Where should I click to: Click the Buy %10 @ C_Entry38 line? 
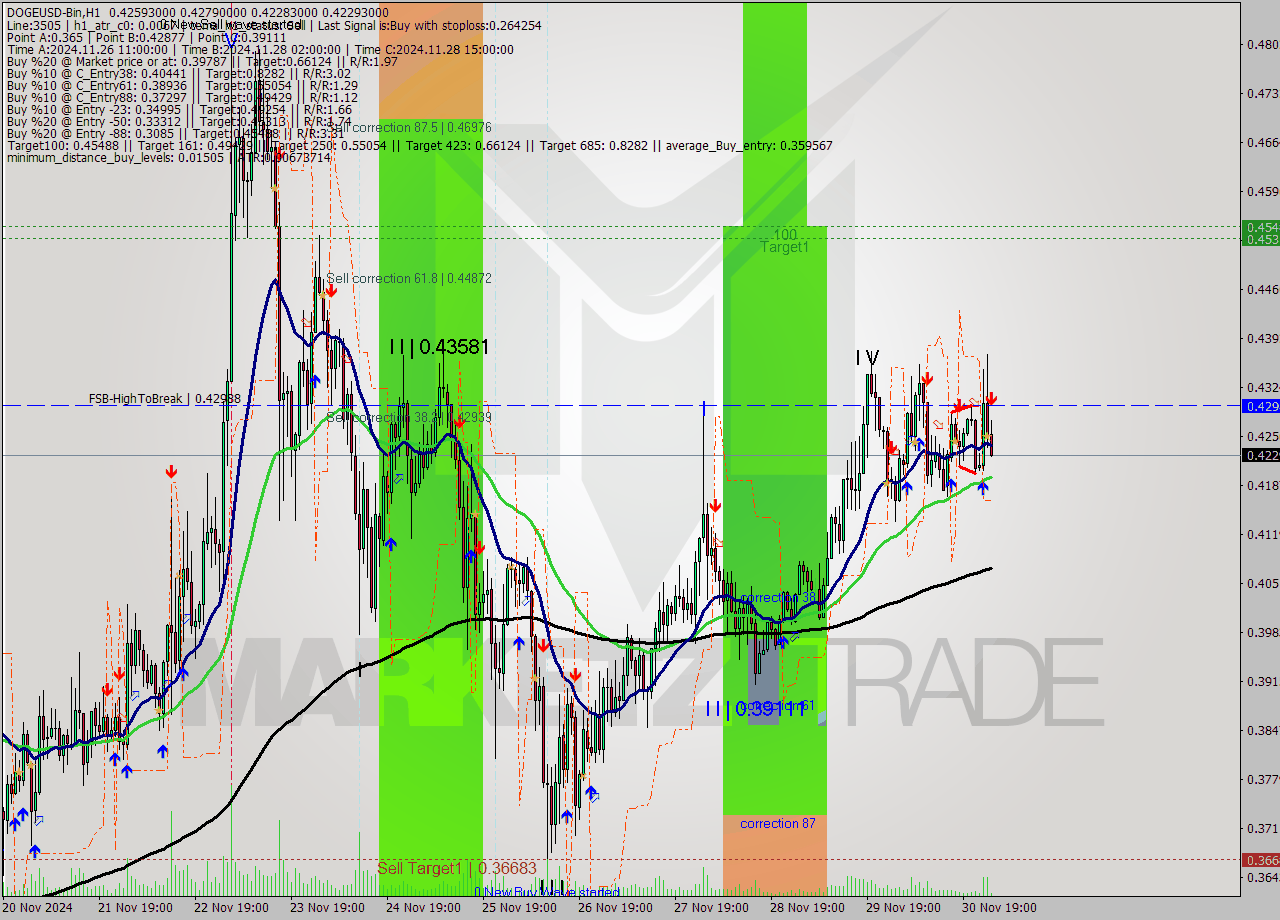click(178, 73)
